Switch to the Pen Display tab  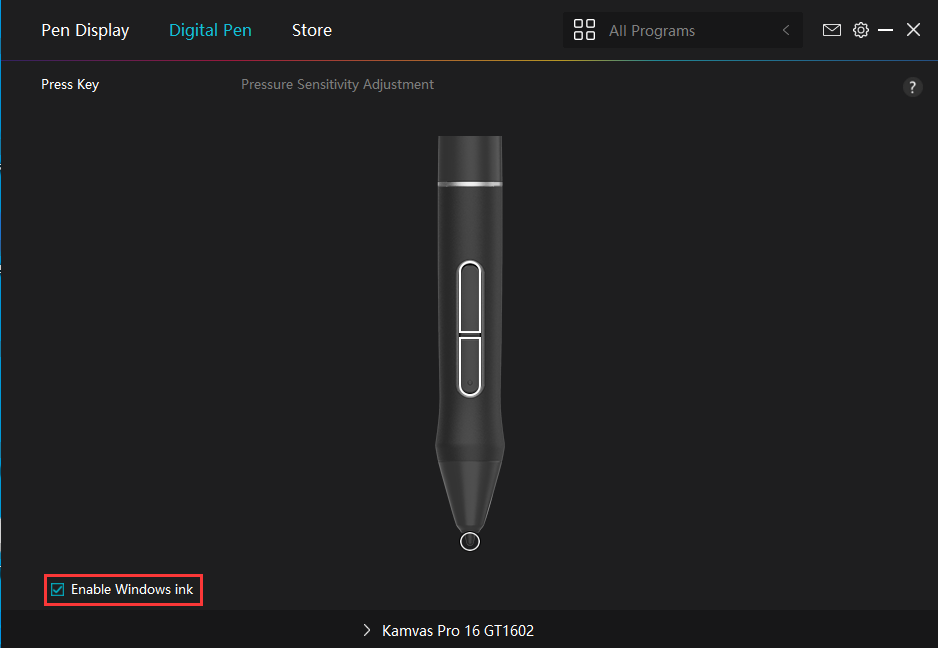point(85,30)
